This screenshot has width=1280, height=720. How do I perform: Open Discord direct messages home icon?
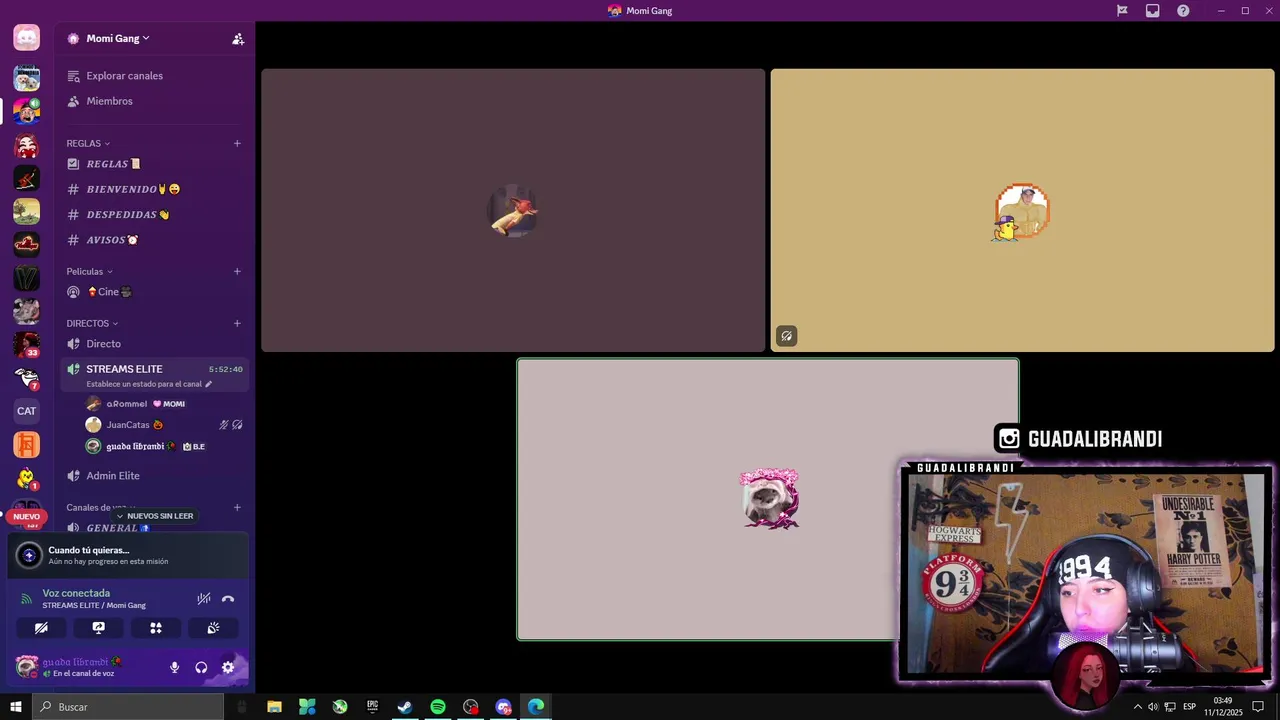tap(27, 38)
